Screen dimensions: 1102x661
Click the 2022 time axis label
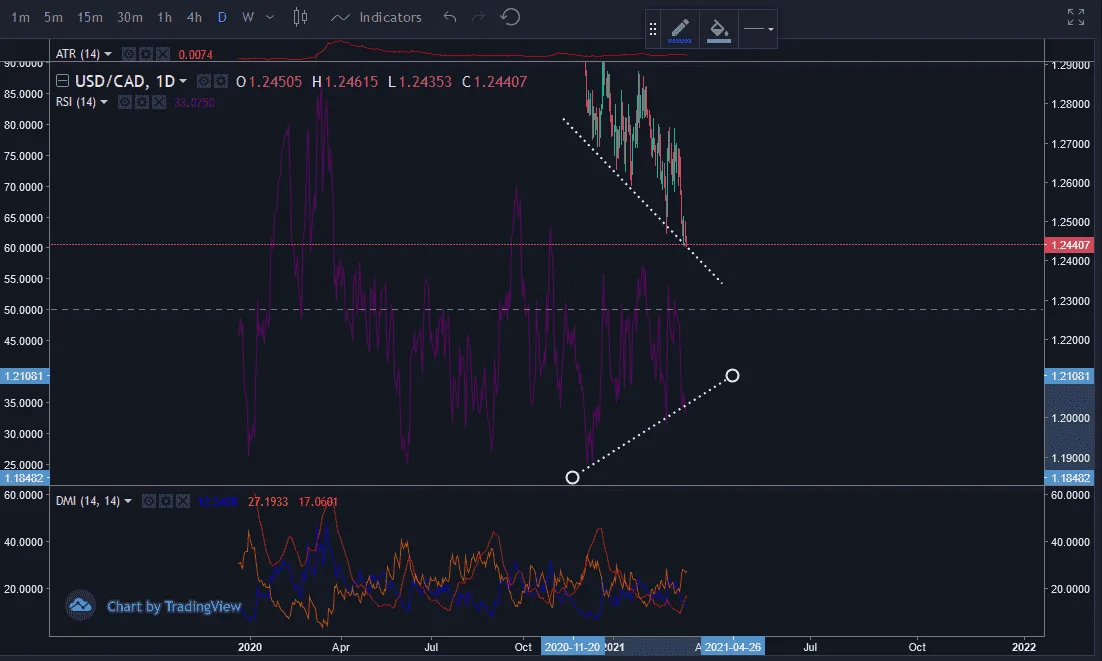tap(1024, 647)
